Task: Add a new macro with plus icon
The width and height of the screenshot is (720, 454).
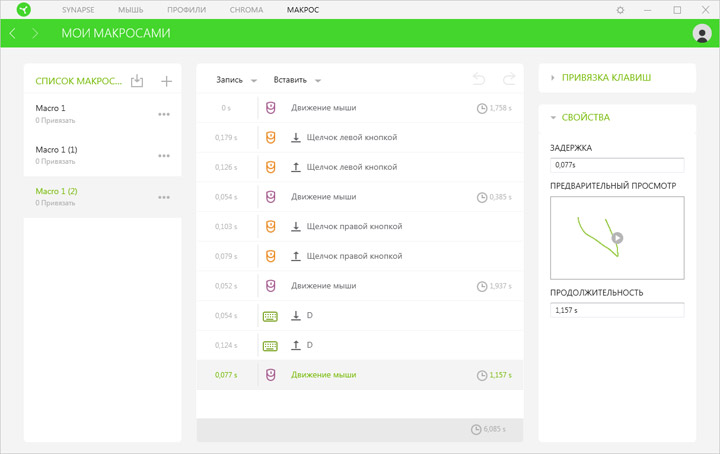Action: 166,81
